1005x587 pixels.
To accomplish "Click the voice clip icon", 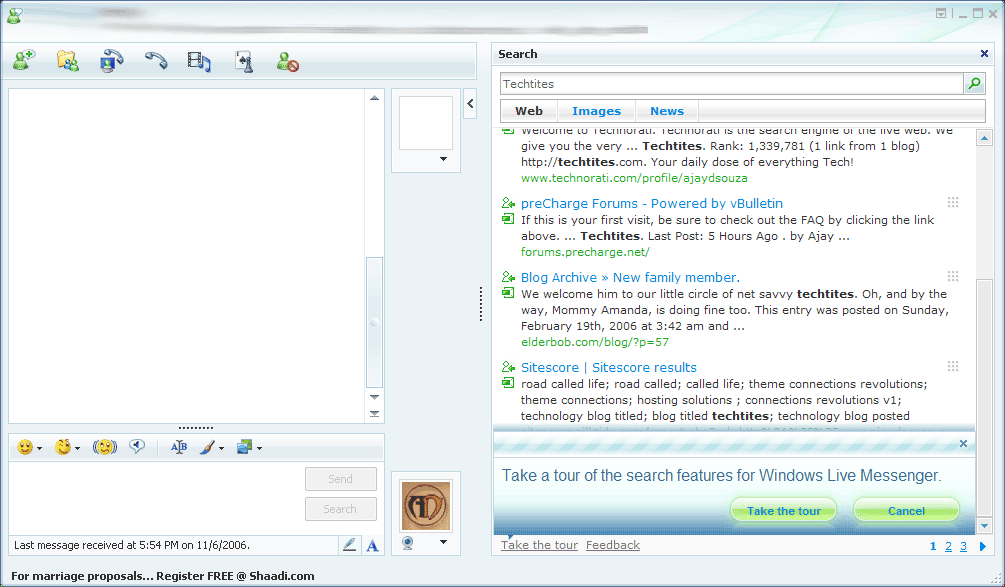I will tap(137, 446).
